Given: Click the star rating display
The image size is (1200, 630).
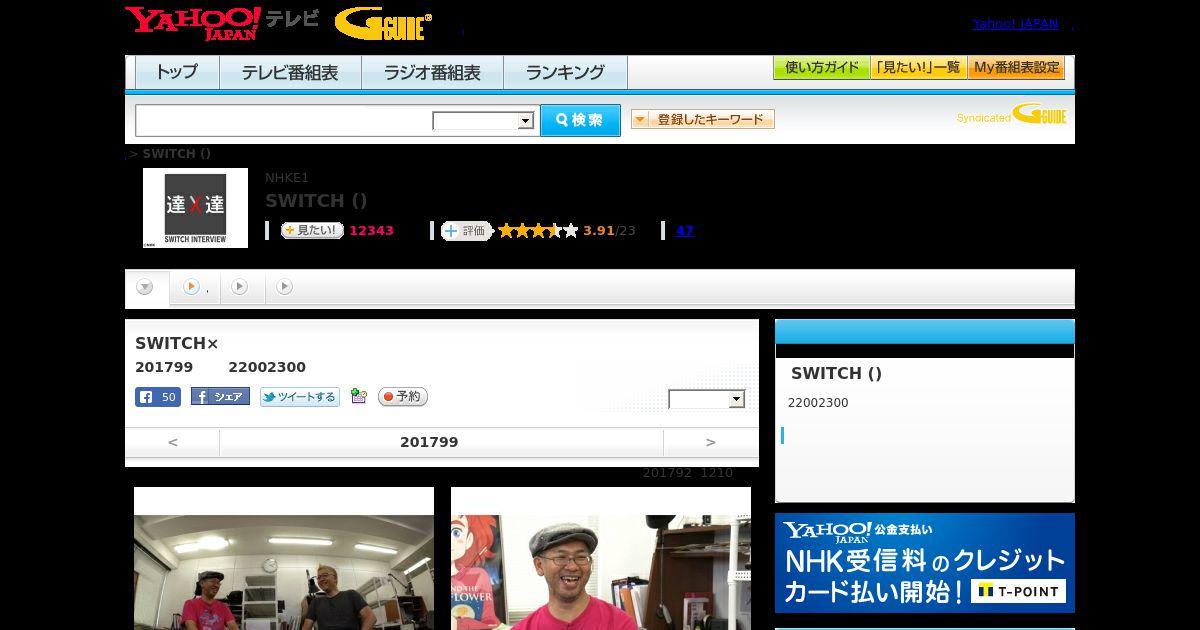Looking at the screenshot, I should point(538,231).
